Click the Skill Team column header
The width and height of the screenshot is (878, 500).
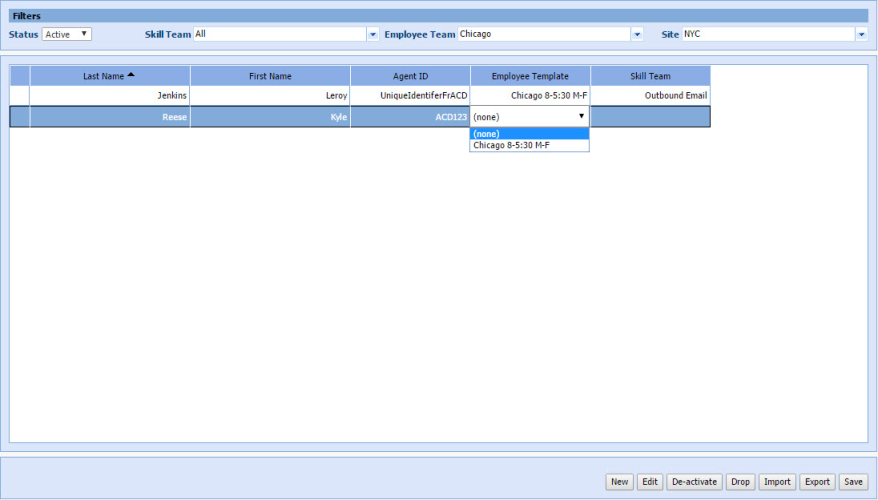point(650,76)
